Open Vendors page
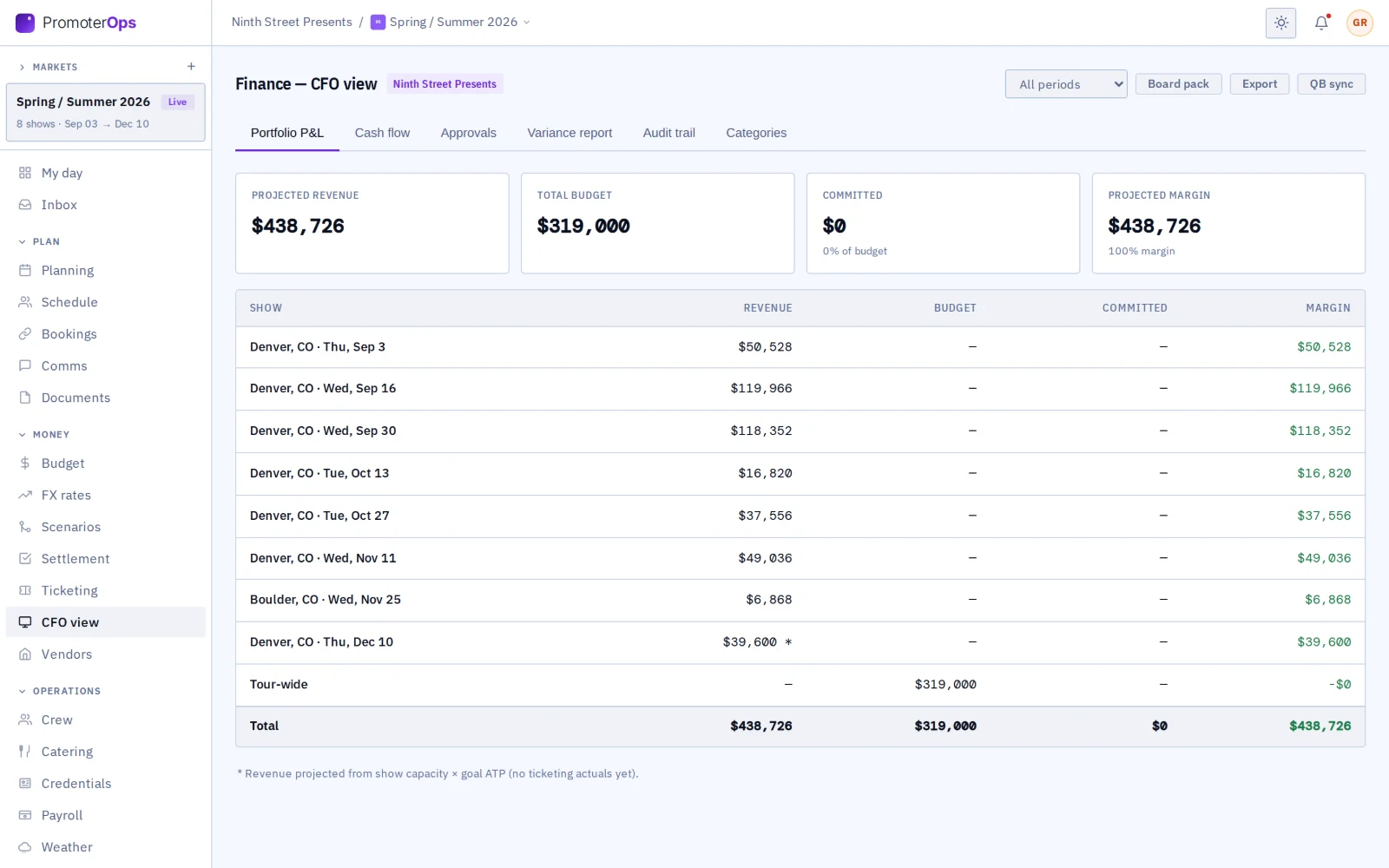 [x=106, y=654]
